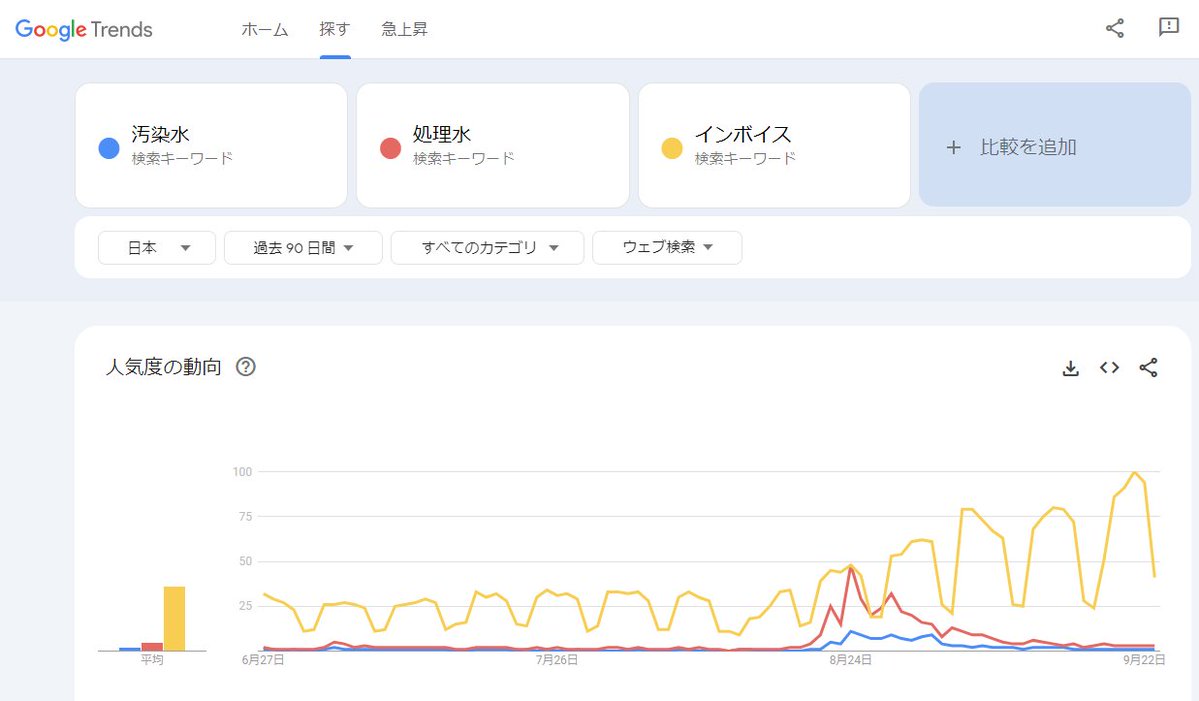Click the 比較を追加 button

(x=1054, y=145)
